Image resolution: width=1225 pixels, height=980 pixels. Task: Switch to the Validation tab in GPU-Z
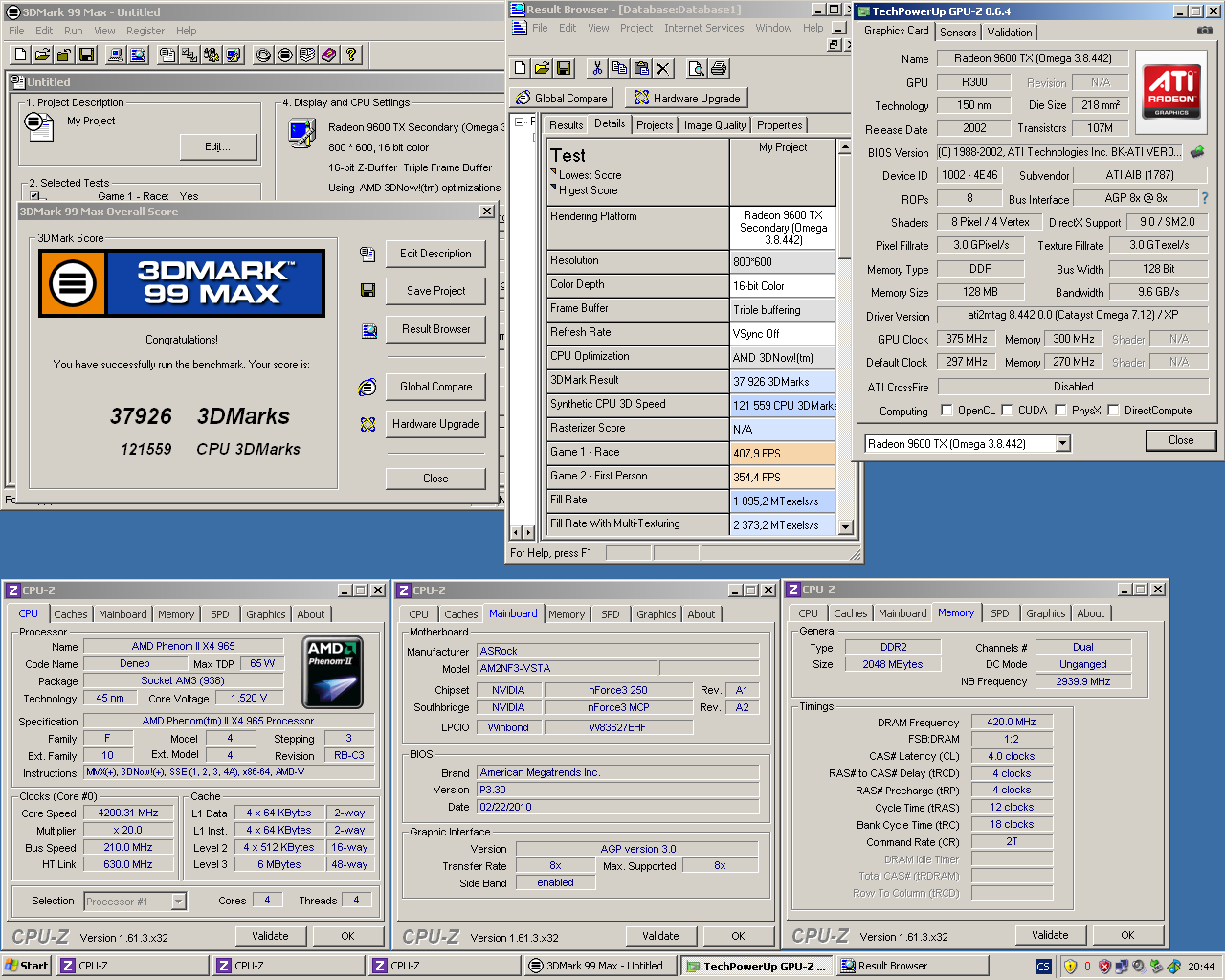[1010, 32]
